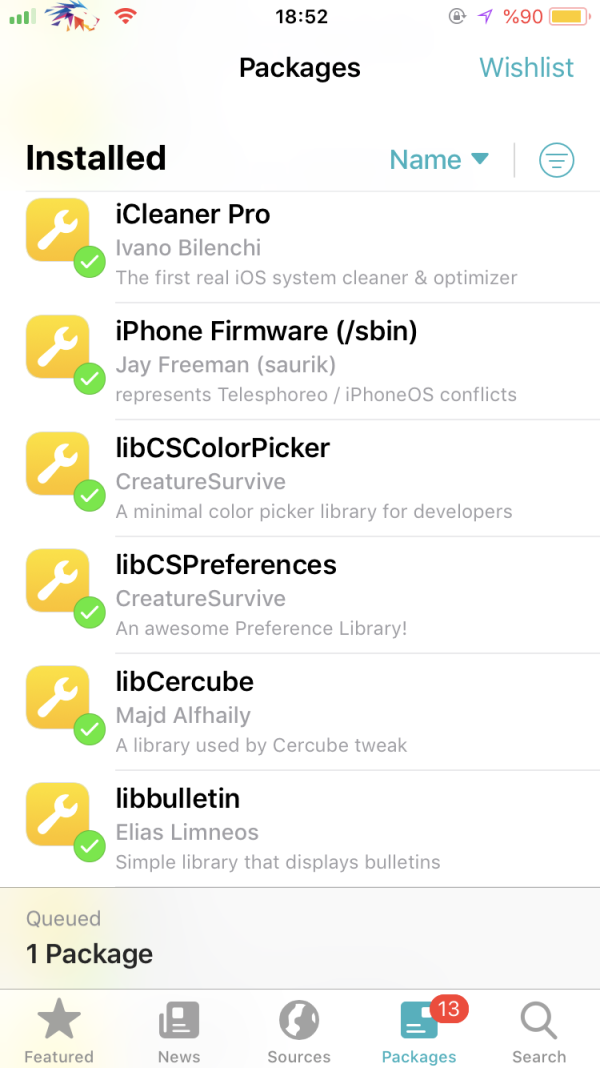Switch to the Packages tab
The height and width of the screenshot is (1068, 600).
click(x=418, y=1030)
